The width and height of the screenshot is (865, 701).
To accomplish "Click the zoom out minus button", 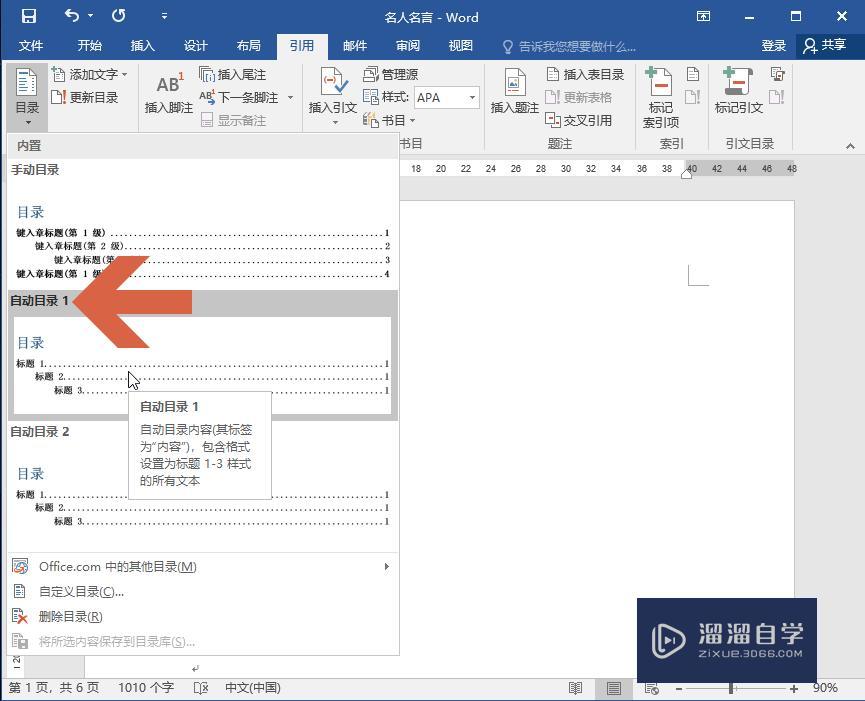I will pos(679,688).
